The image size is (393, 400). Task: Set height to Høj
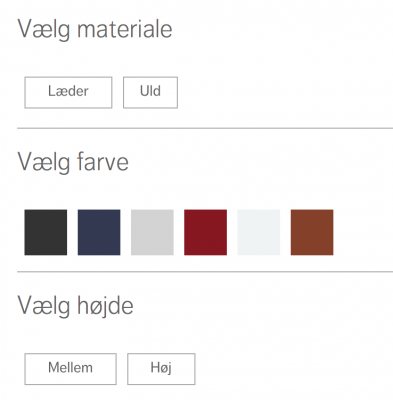[x=161, y=369]
